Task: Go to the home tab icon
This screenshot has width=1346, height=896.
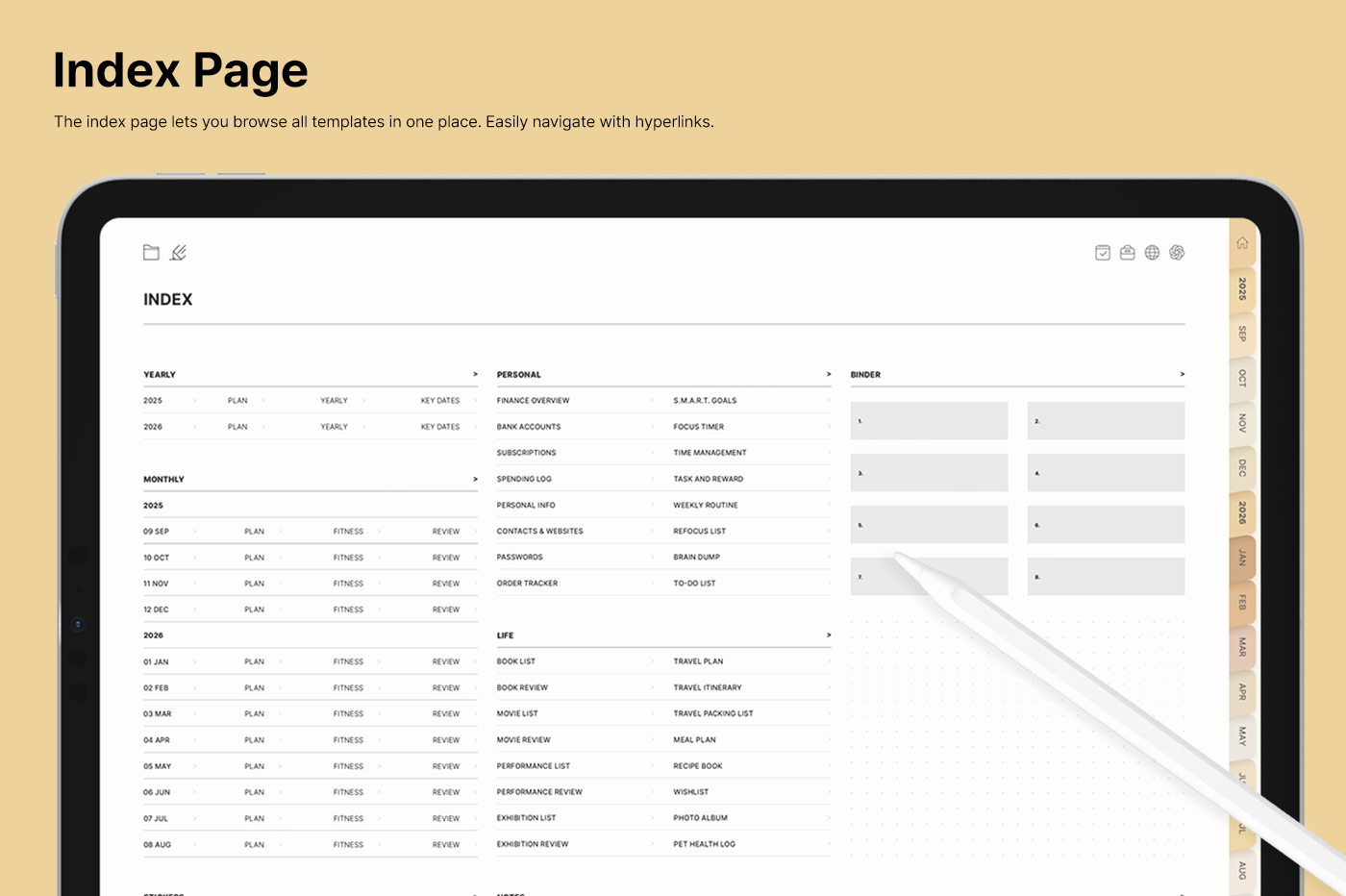Action: tap(1242, 243)
